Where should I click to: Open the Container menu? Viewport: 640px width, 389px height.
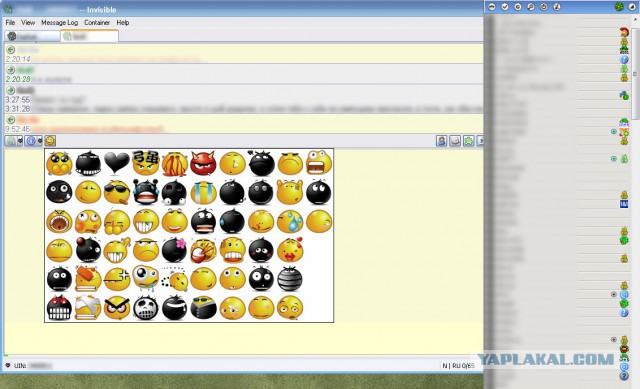click(97, 22)
